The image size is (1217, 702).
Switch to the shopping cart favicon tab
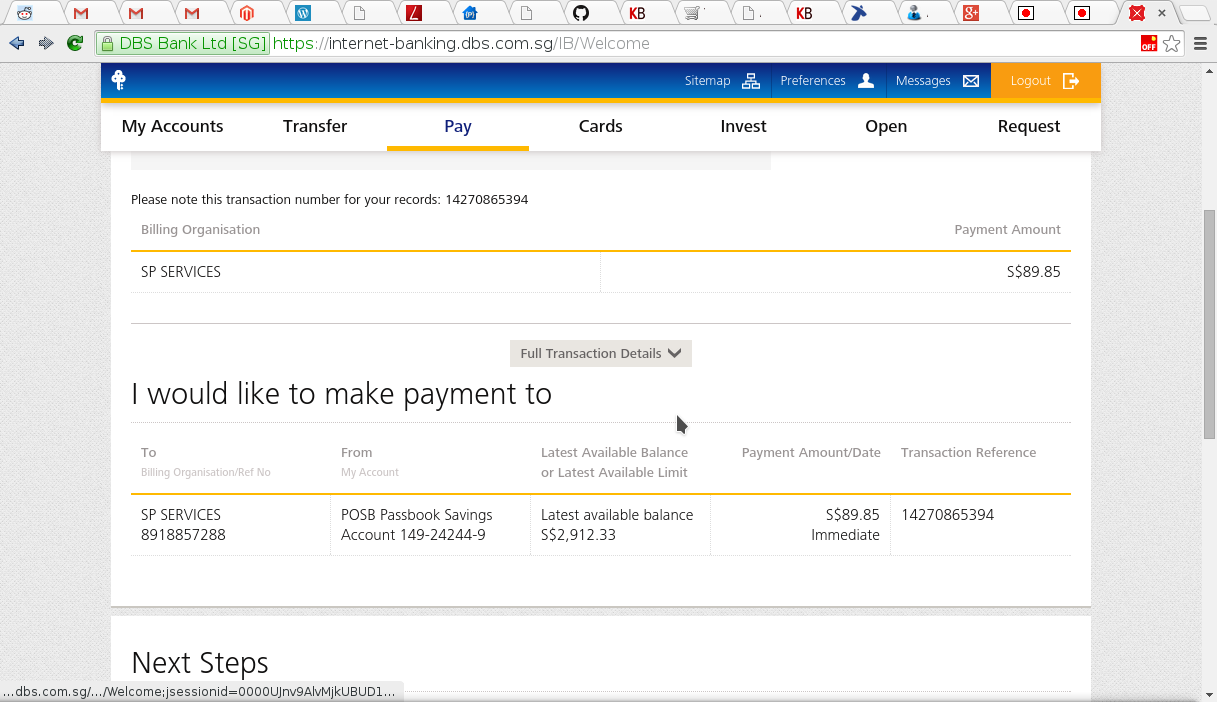(x=692, y=13)
